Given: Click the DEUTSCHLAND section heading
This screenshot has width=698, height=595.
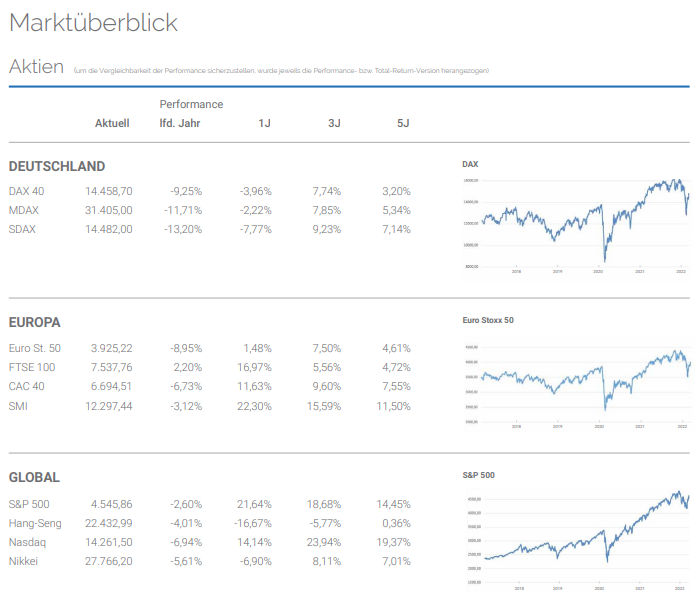Looking at the screenshot, I should (x=57, y=166).
